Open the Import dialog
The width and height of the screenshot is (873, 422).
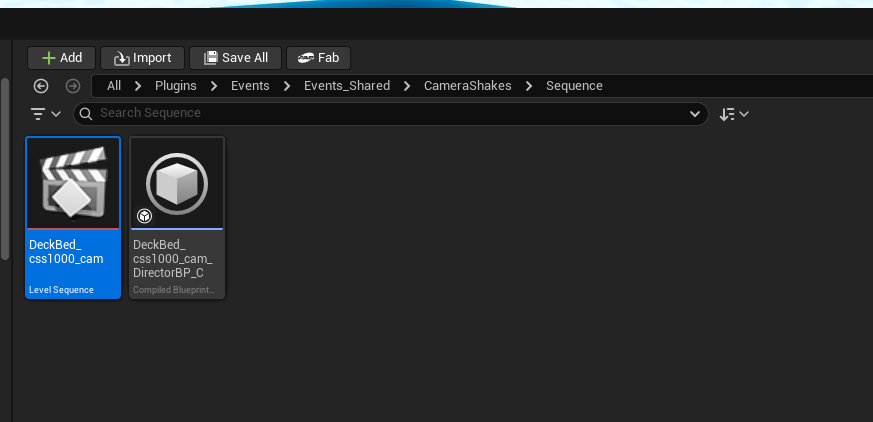pos(142,58)
